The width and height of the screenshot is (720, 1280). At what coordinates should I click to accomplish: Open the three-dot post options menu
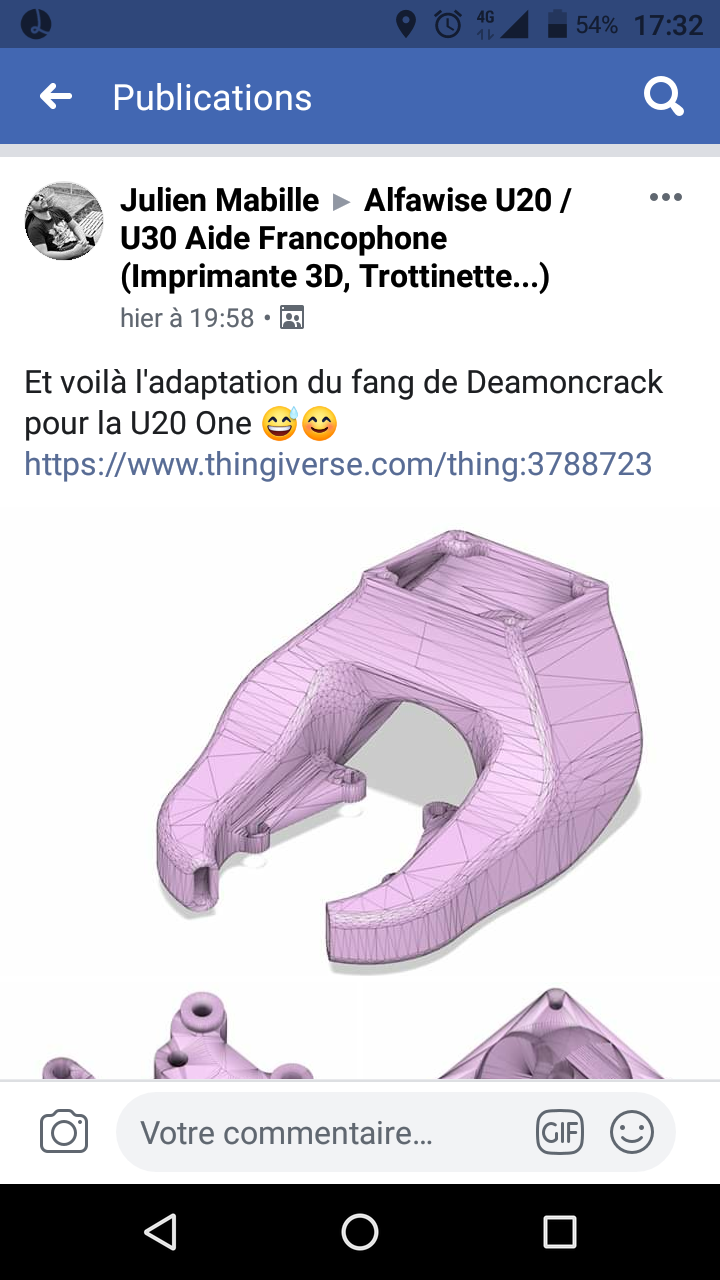pos(666,197)
